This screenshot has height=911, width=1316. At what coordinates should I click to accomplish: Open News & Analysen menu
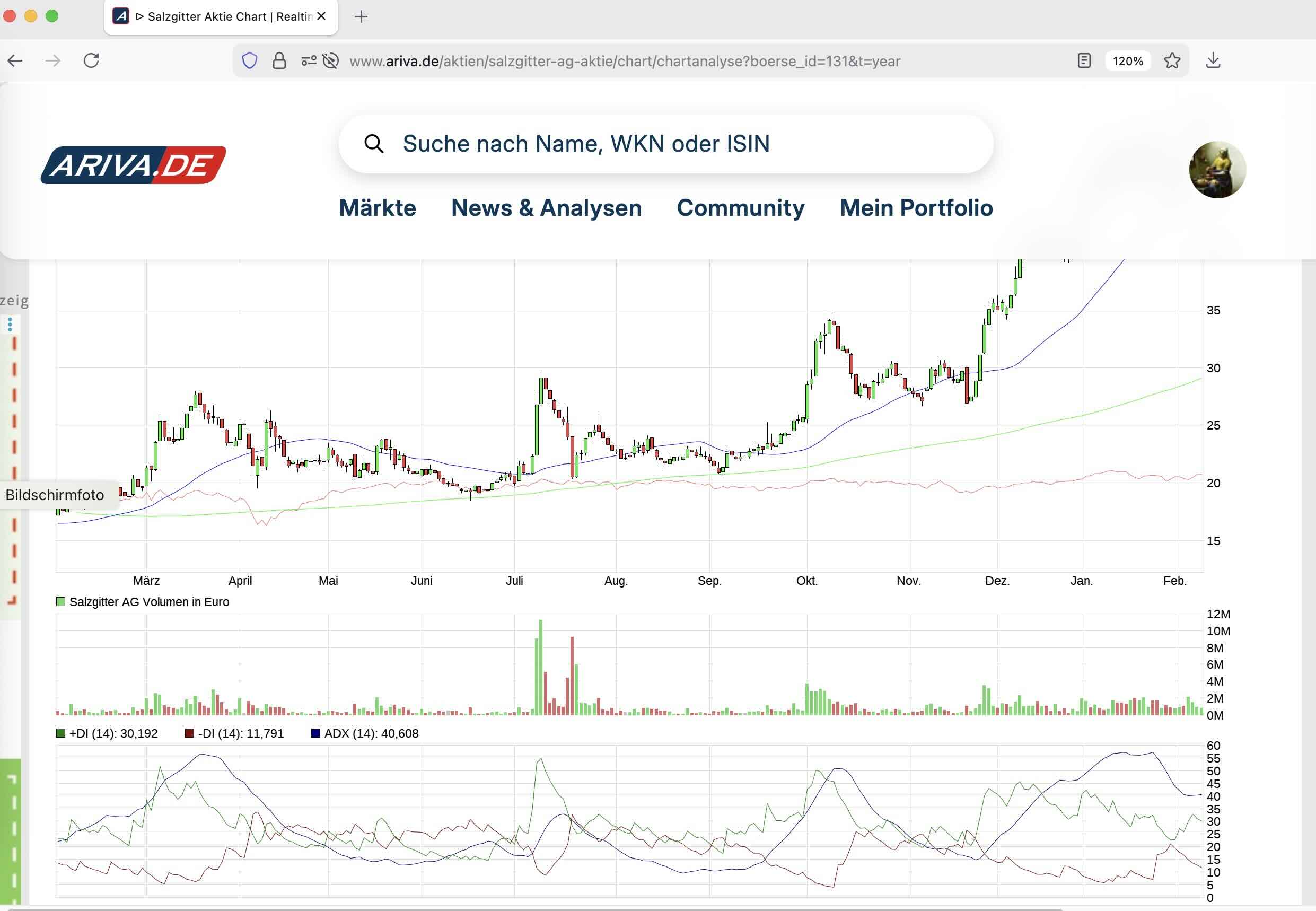546,208
